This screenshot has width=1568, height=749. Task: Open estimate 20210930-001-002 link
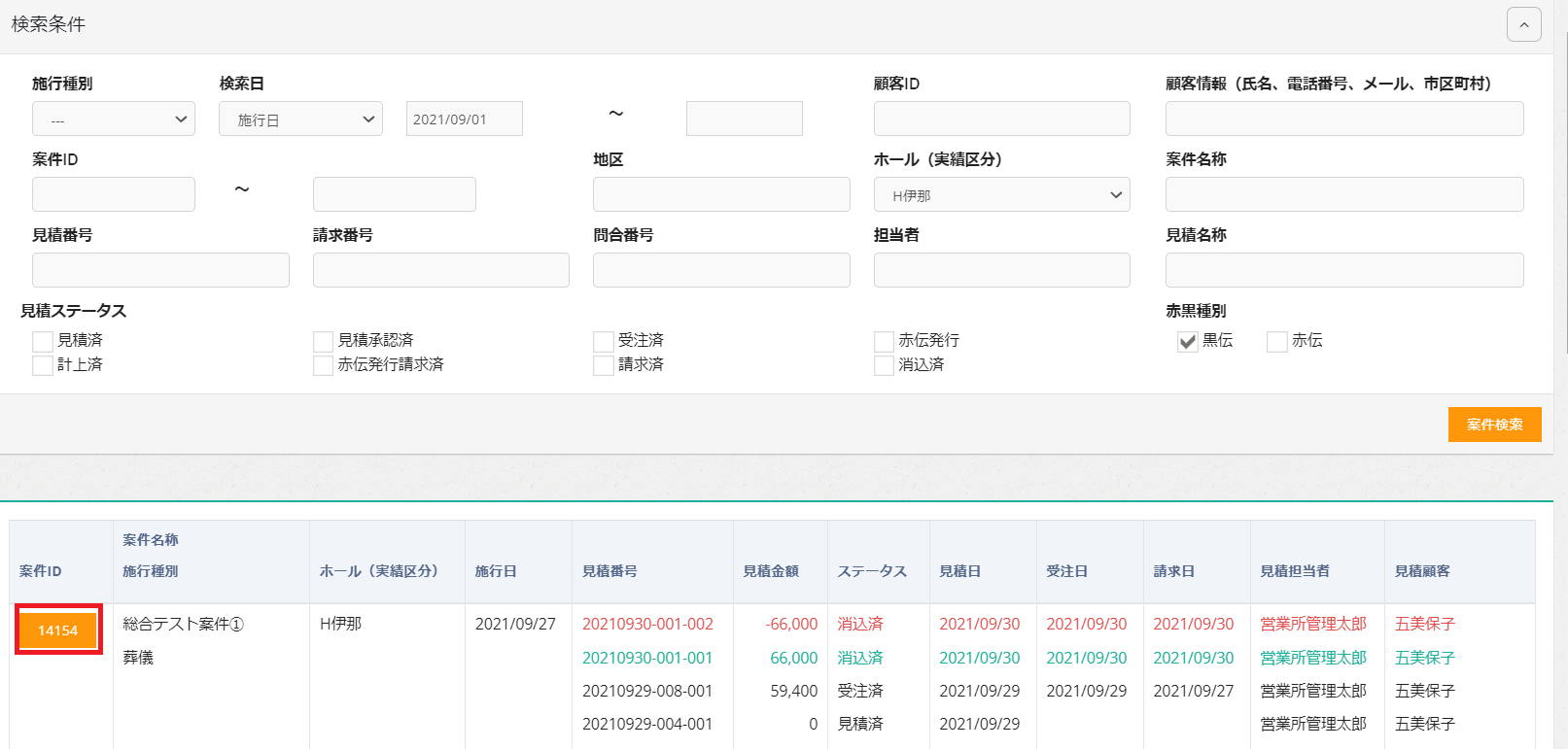pyautogui.click(x=647, y=625)
